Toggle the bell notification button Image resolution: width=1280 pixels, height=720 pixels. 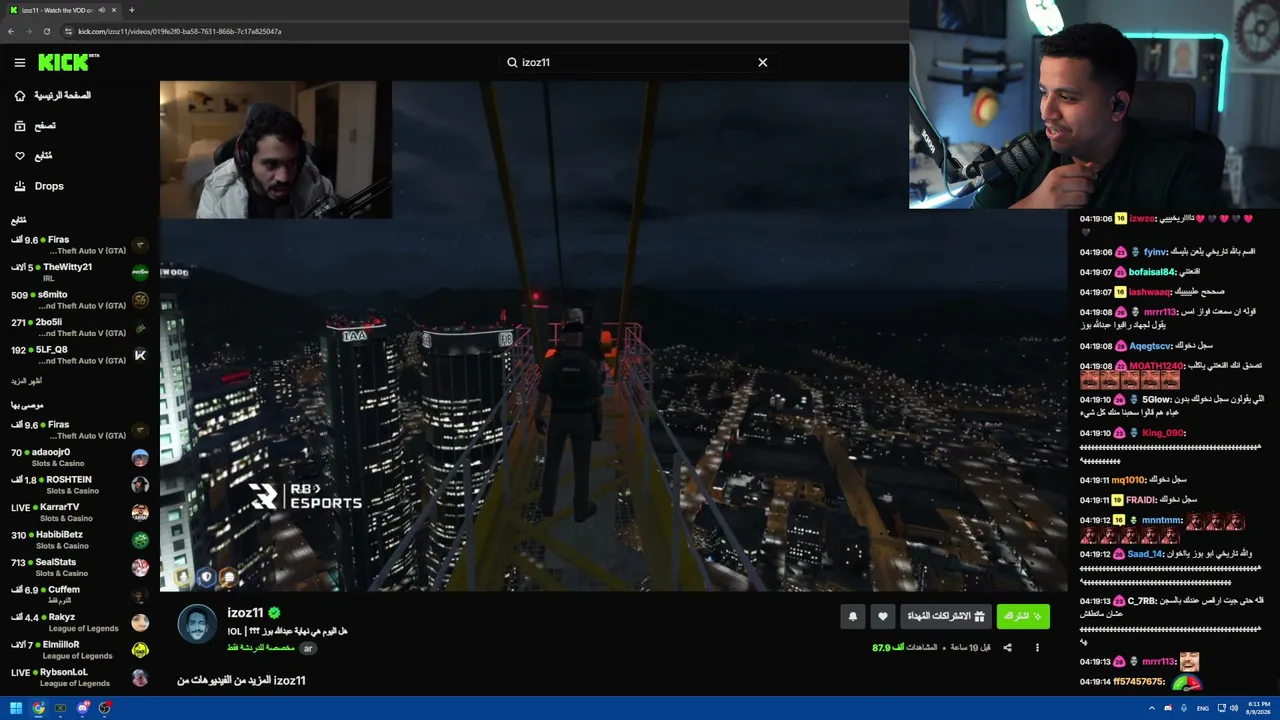pos(853,617)
